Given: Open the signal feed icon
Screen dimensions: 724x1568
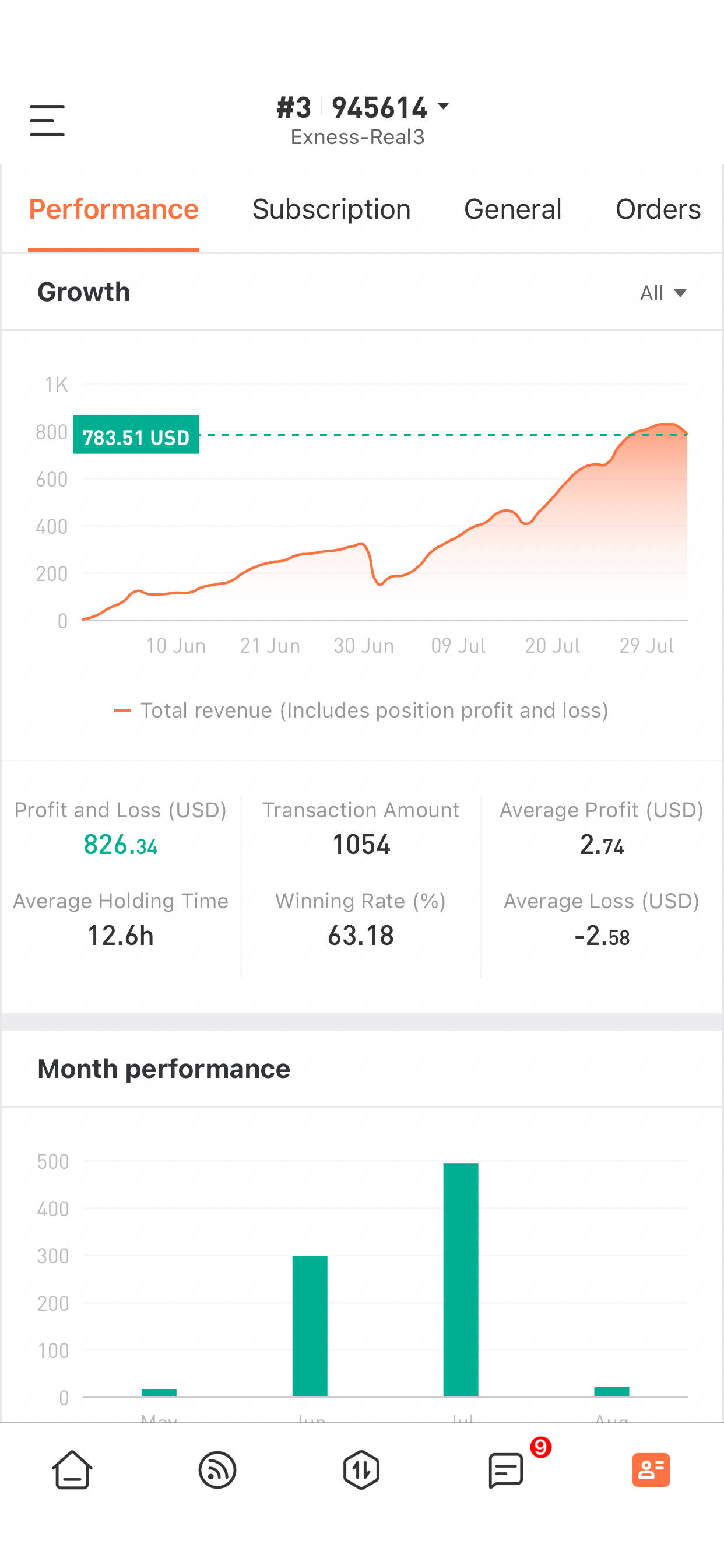Looking at the screenshot, I should (x=217, y=1469).
